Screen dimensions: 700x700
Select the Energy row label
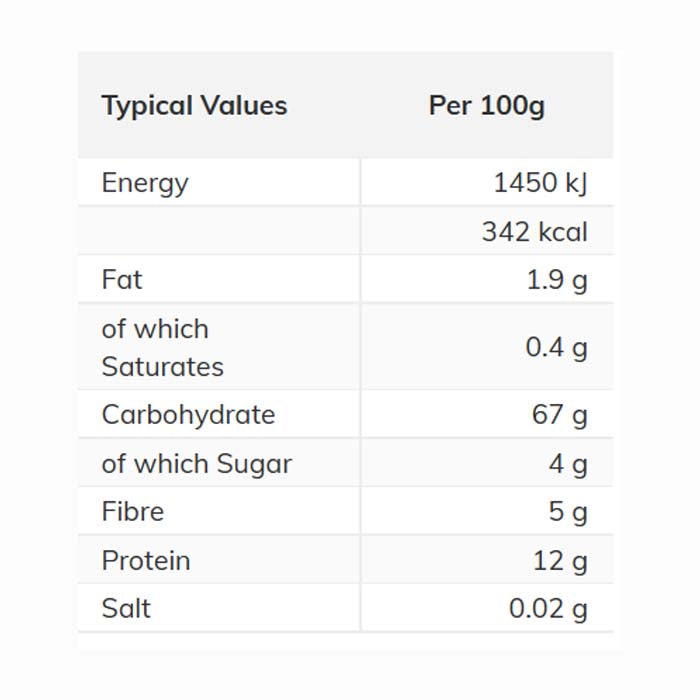(145, 183)
